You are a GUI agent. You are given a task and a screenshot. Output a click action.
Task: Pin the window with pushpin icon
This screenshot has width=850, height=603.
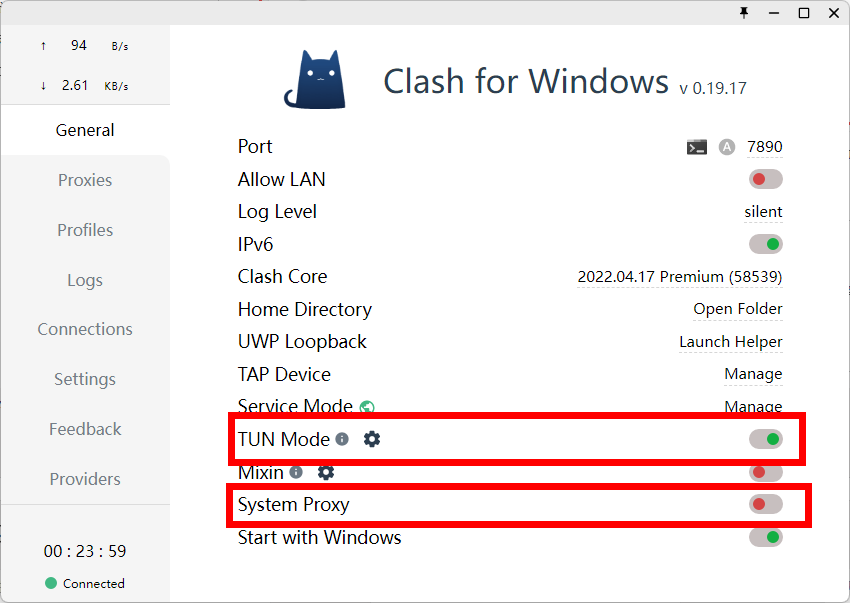(744, 12)
